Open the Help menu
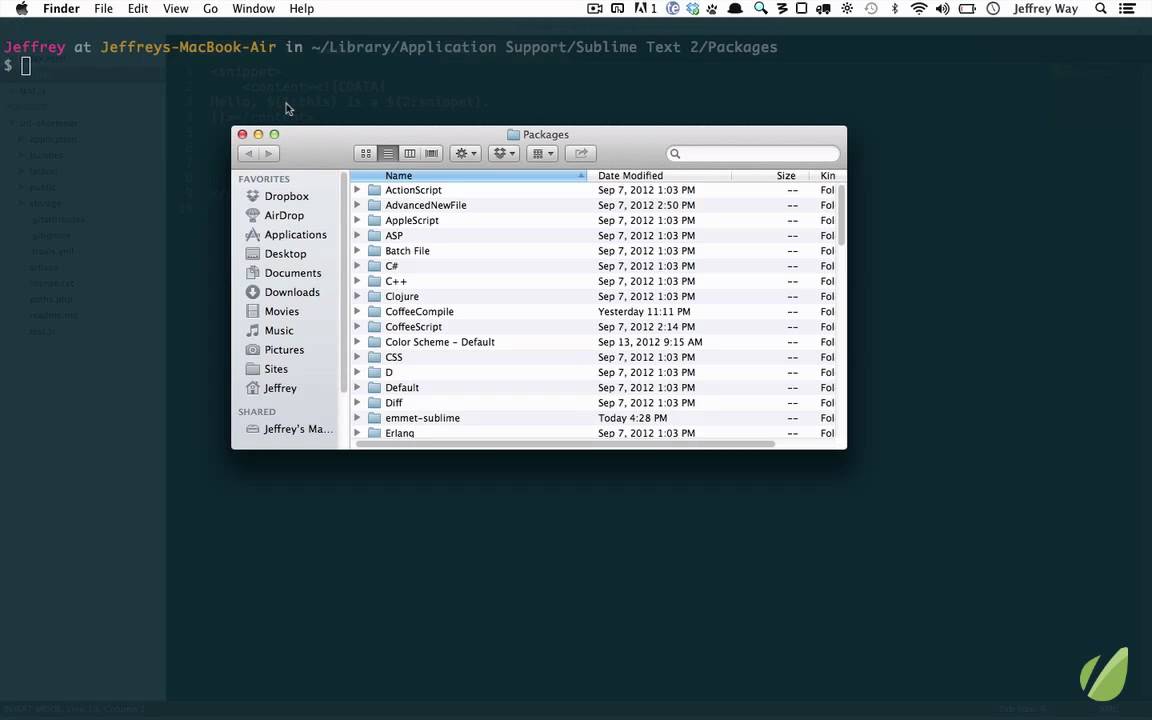This screenshot has height=720, width=1152. tap(301, 9)
